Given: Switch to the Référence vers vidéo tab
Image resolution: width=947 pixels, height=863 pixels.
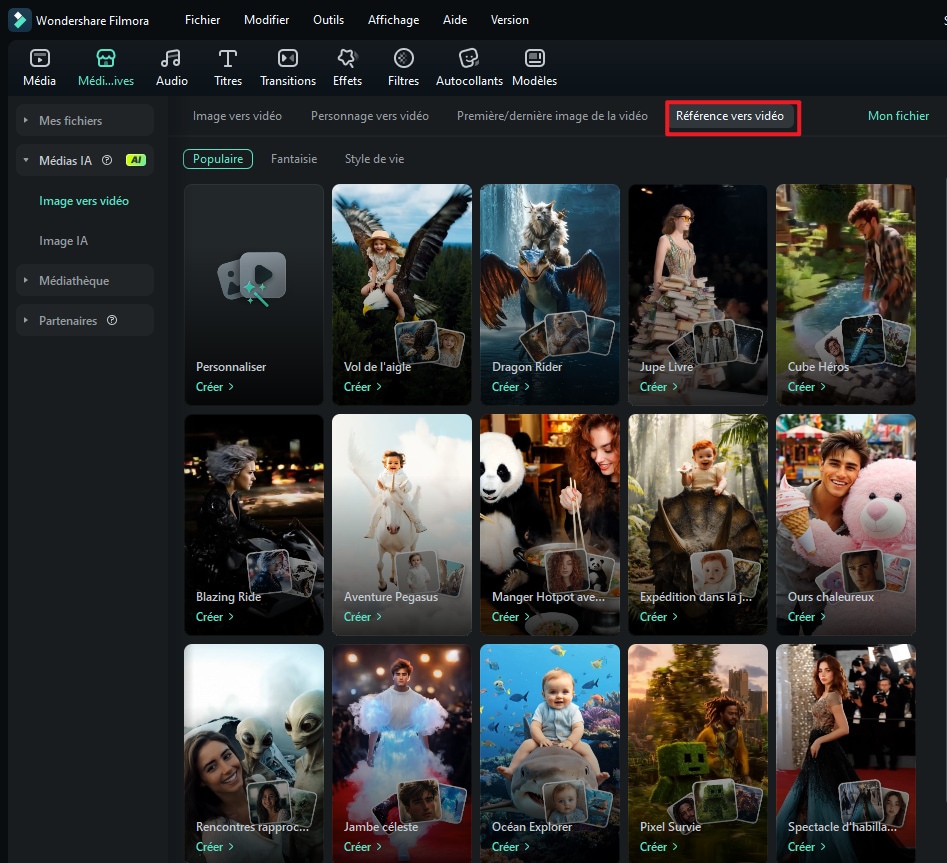Looking at the screenshot, I should (x=730, y=116).
